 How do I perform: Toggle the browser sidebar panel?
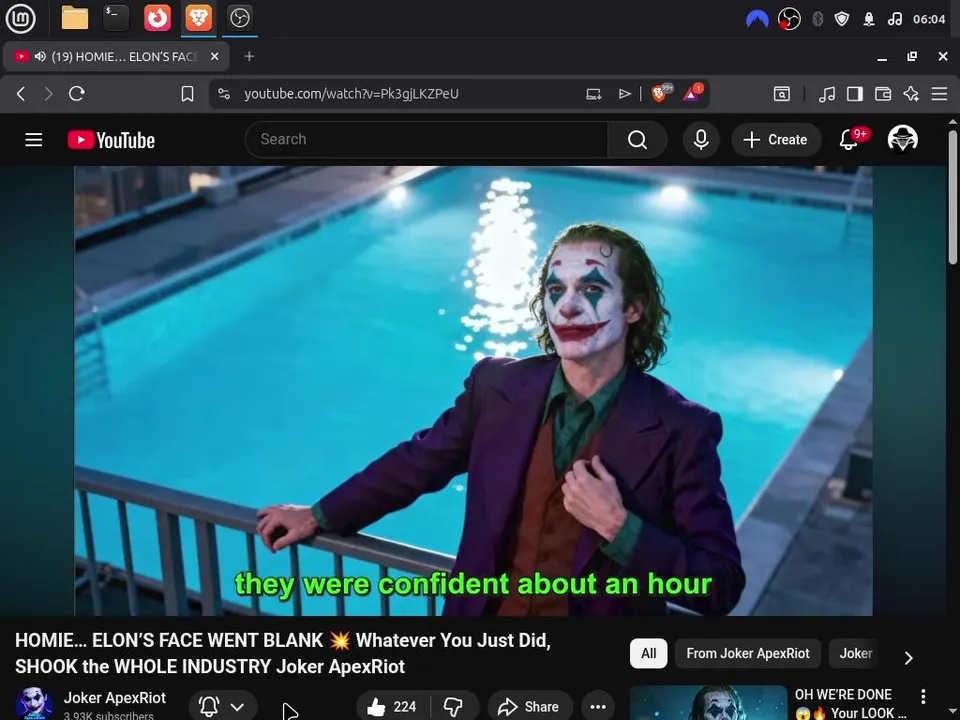pyautogui.click(x=855, y=94)
